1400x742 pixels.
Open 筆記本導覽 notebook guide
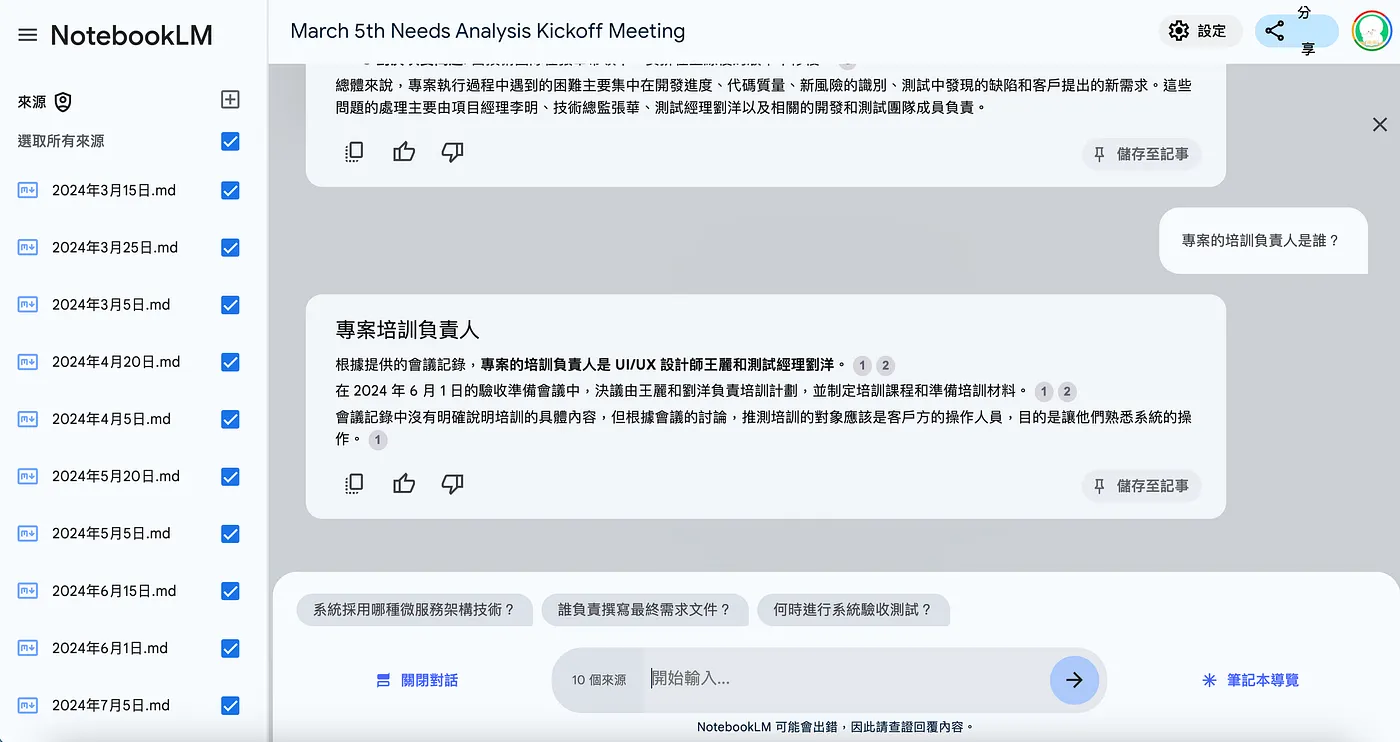(1250, 680)
